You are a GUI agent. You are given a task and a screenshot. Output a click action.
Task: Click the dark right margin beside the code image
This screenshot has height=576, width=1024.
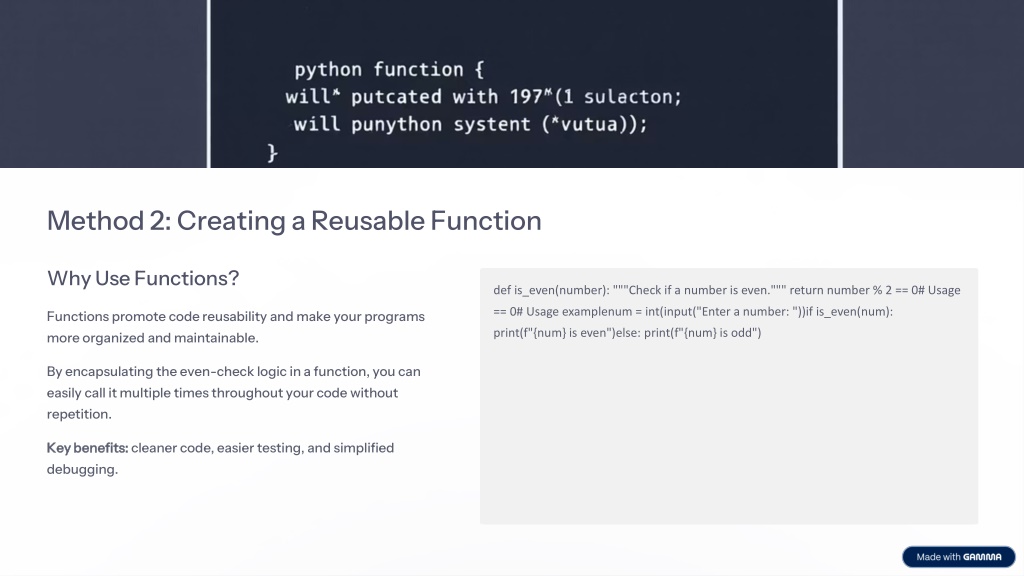930,80
